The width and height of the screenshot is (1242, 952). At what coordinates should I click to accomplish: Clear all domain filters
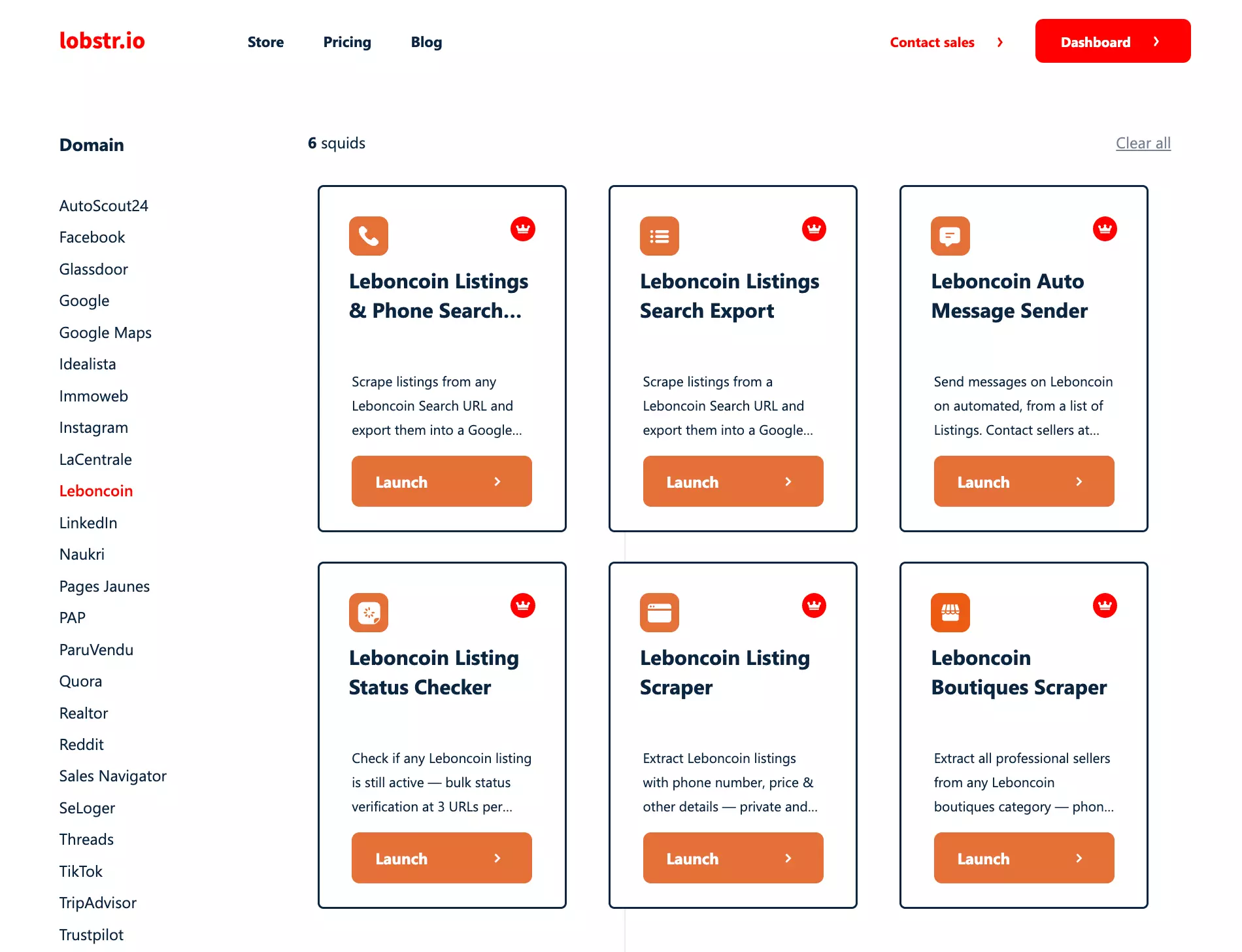[1143, 143]
